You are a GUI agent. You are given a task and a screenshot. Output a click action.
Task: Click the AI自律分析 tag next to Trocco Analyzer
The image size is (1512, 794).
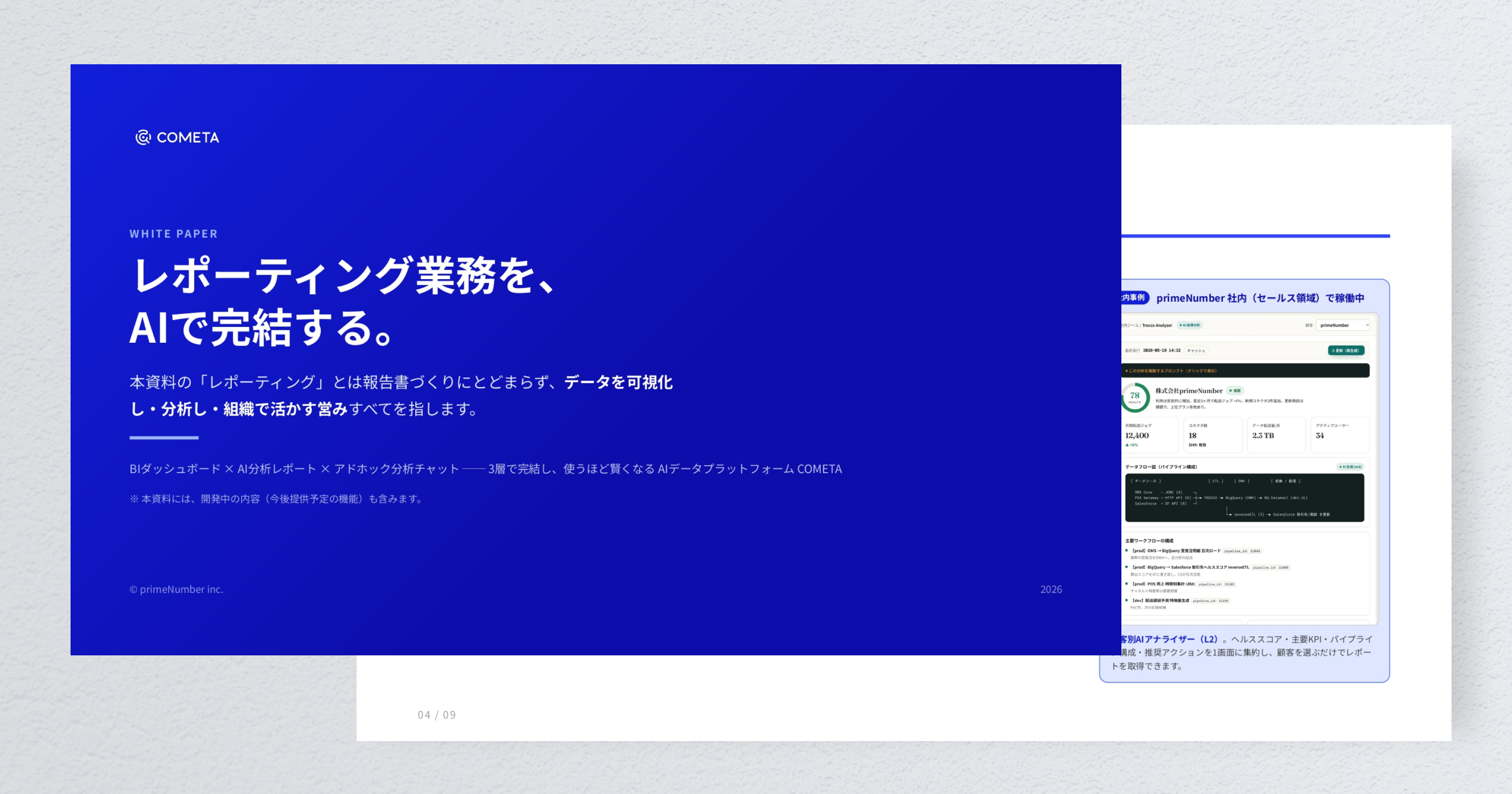coord(1190,325)
